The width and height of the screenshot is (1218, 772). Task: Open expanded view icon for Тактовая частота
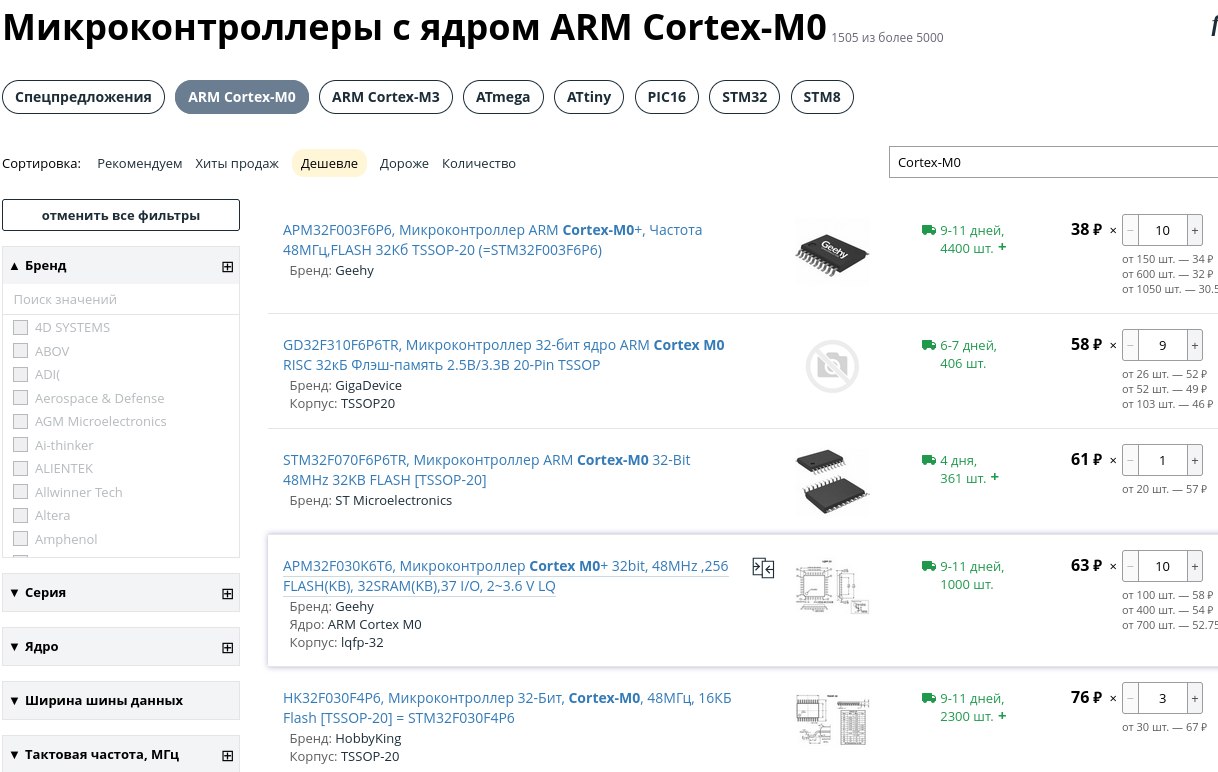click(227, 755)
